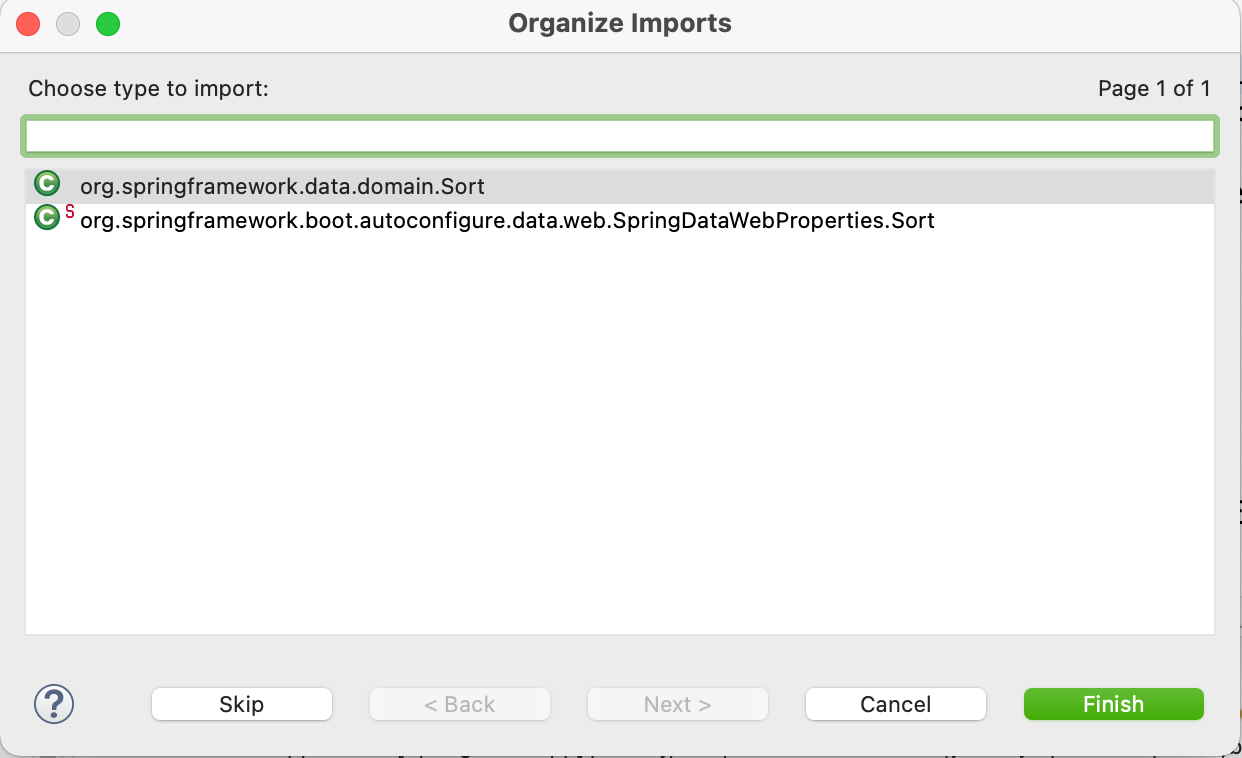Click the Help question mark icon
The image size is (1242, 758).
[54, 704]
